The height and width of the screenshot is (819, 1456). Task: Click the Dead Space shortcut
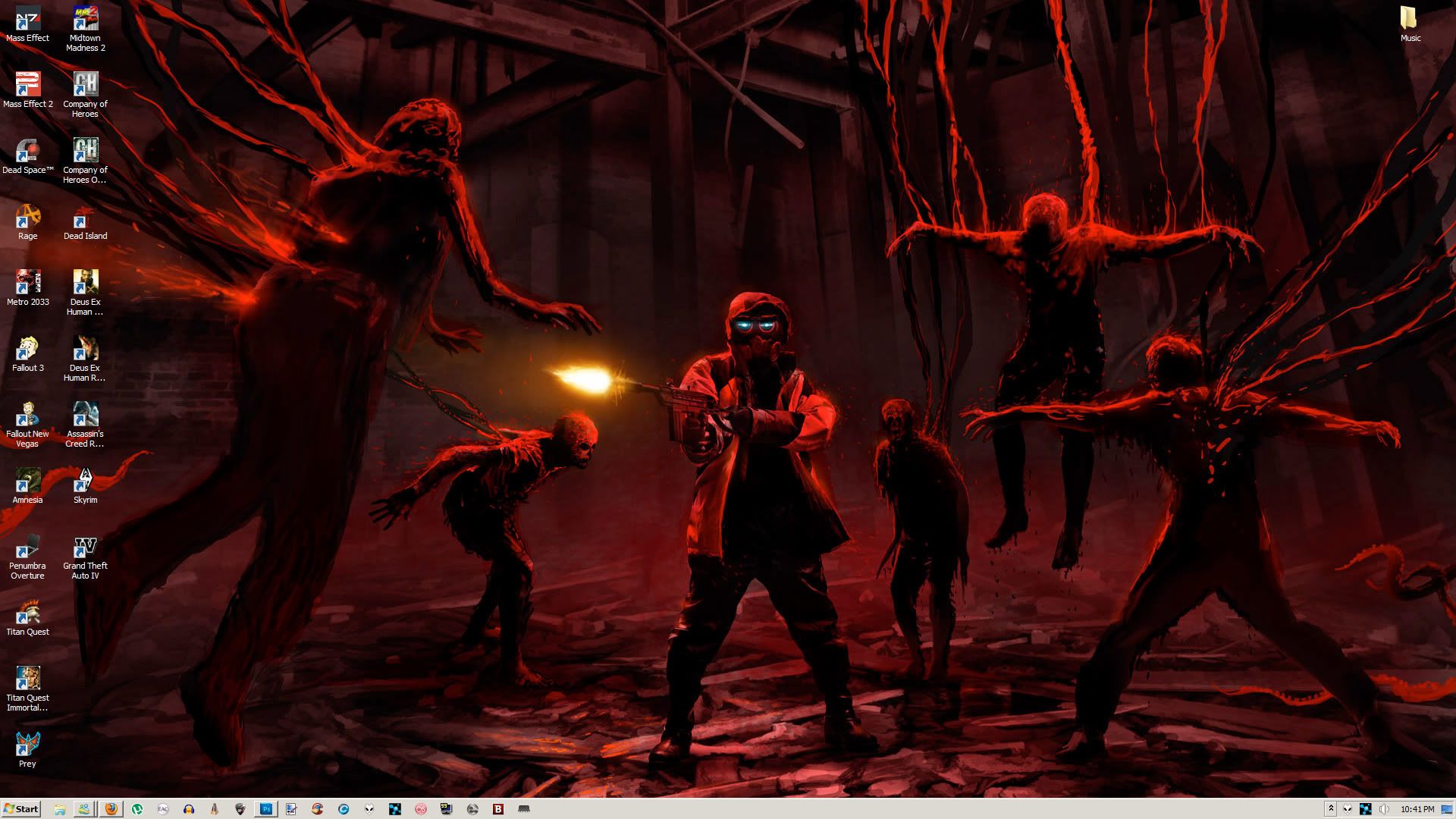point(28,151)
